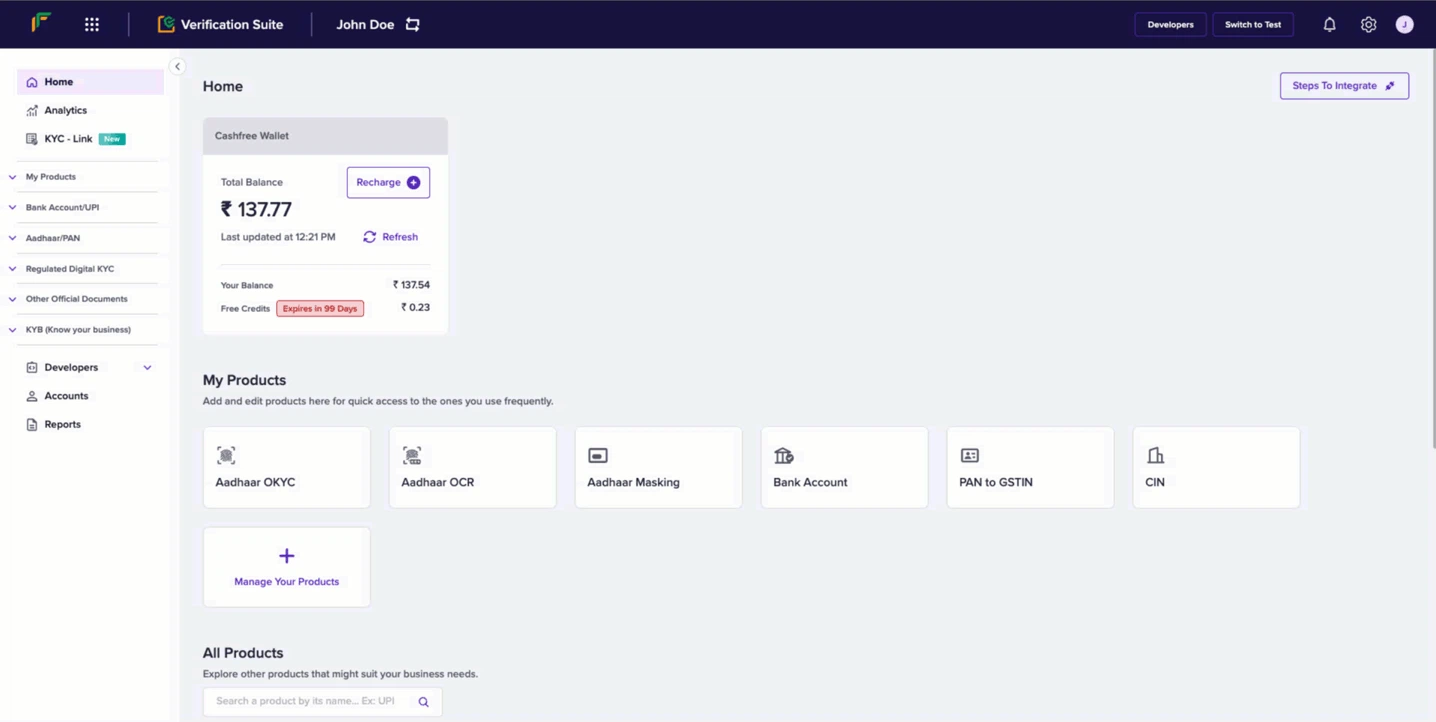The image size is (1436, 722).
Task: Open the Developers dropdown chevron in sidebar
Action: 147,368
